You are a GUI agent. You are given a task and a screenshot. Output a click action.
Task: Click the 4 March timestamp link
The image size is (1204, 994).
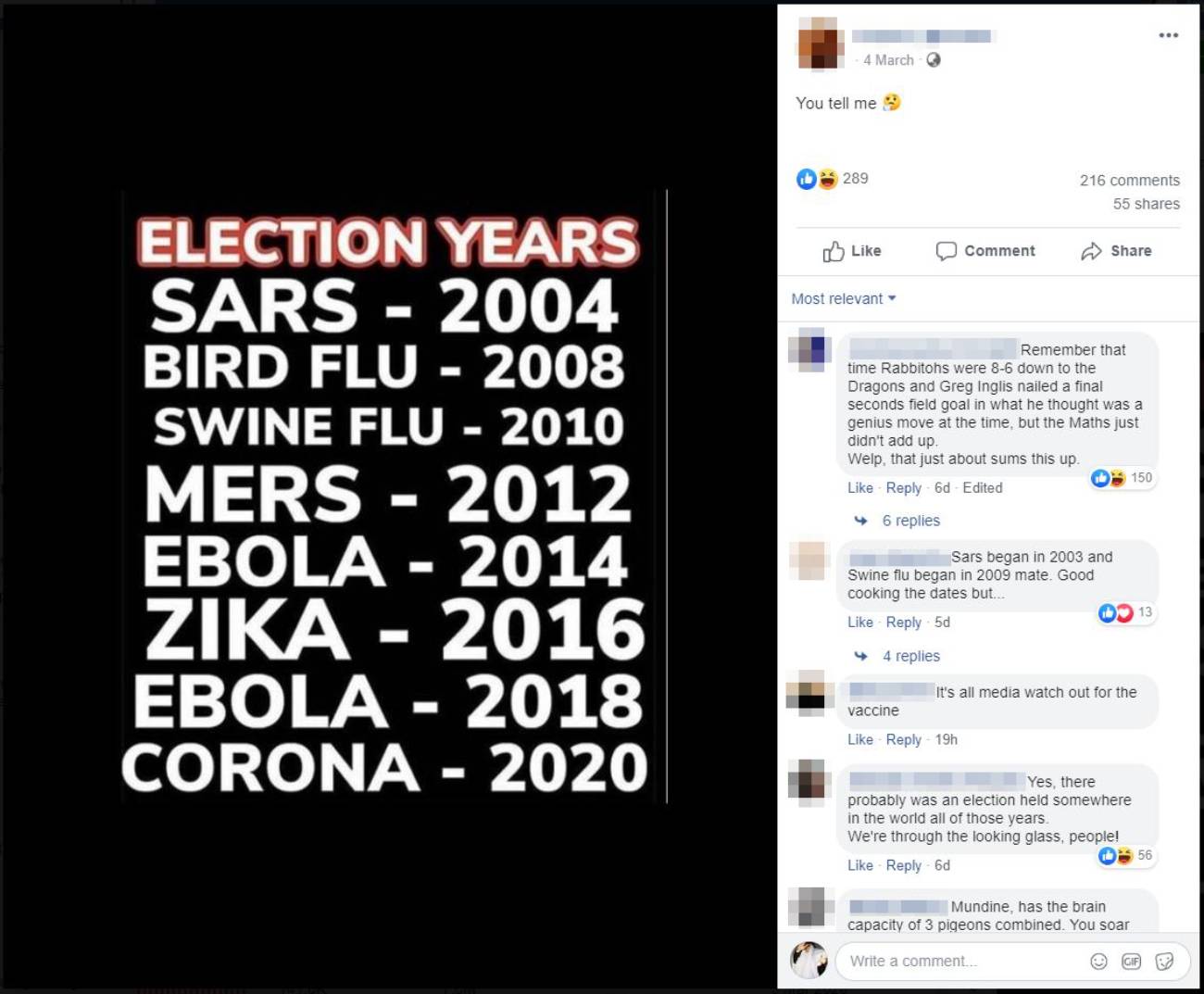click(x=887, y=60)
